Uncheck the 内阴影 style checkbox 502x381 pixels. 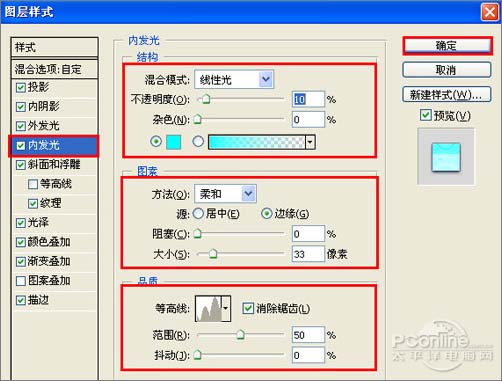pos(21,107)
